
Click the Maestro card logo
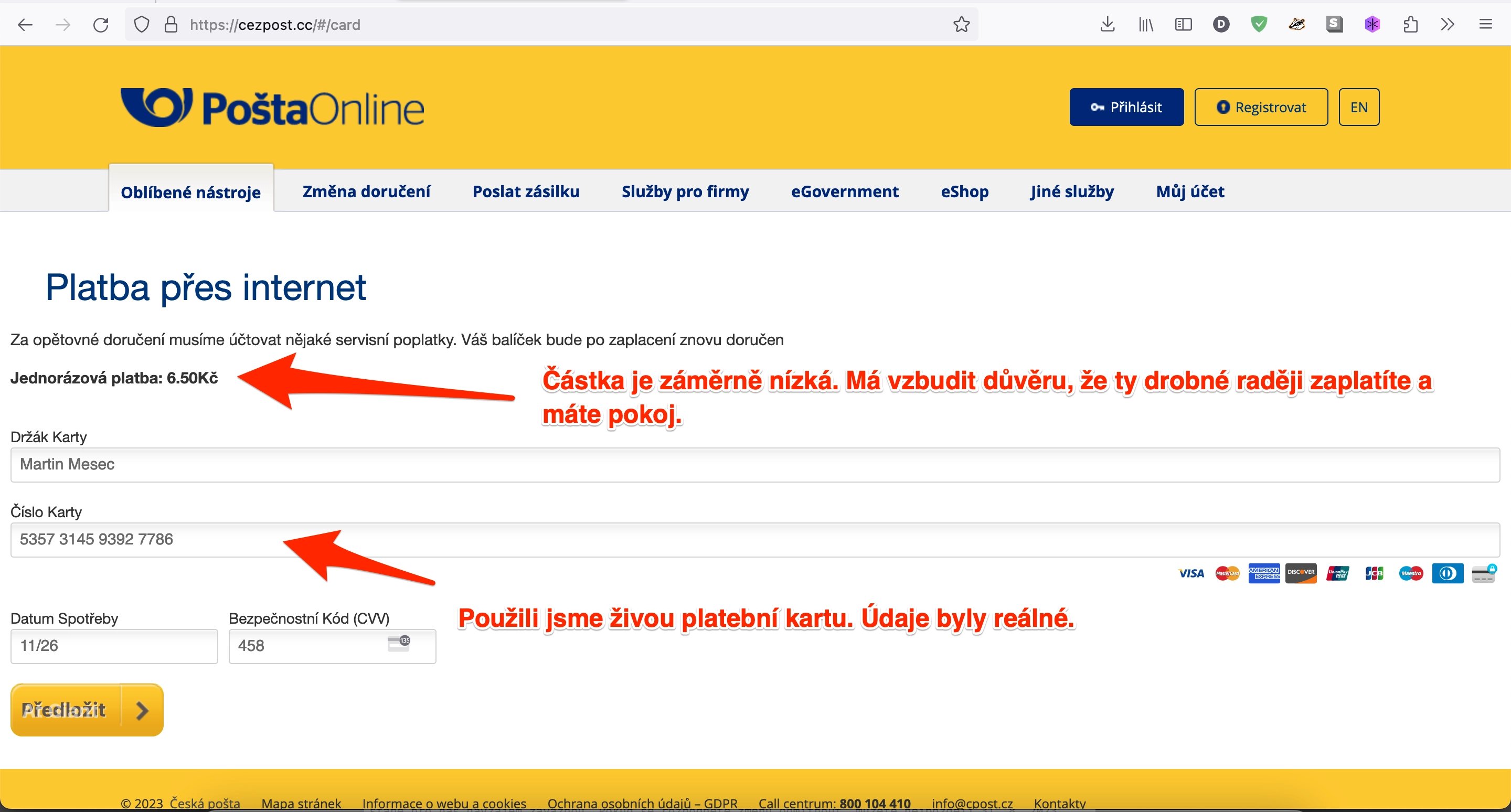point(1411,573)
